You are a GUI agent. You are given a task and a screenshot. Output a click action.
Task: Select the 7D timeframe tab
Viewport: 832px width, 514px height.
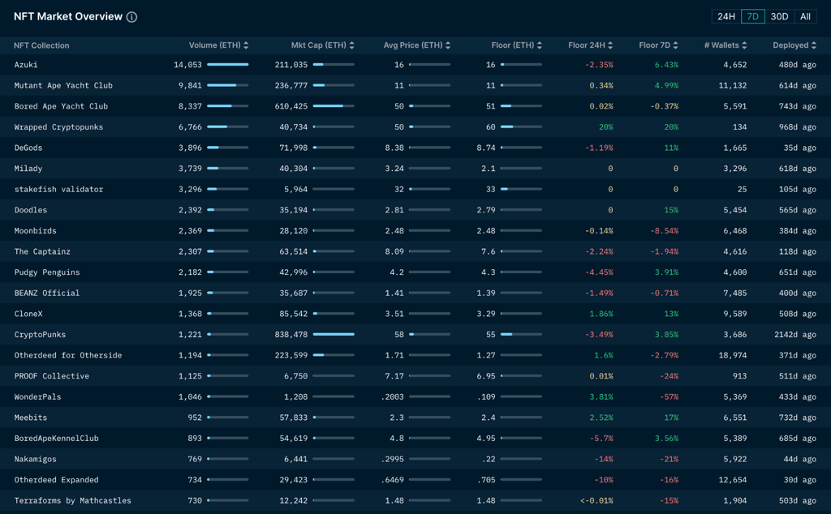coord(752,16)
